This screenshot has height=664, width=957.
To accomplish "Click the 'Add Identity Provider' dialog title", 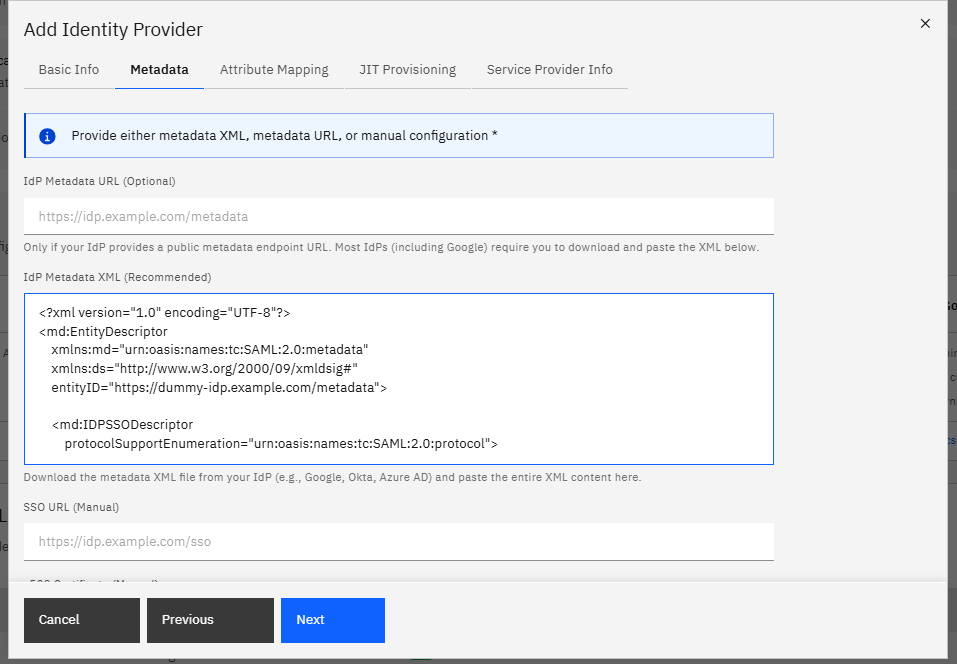I will point(113,29).
